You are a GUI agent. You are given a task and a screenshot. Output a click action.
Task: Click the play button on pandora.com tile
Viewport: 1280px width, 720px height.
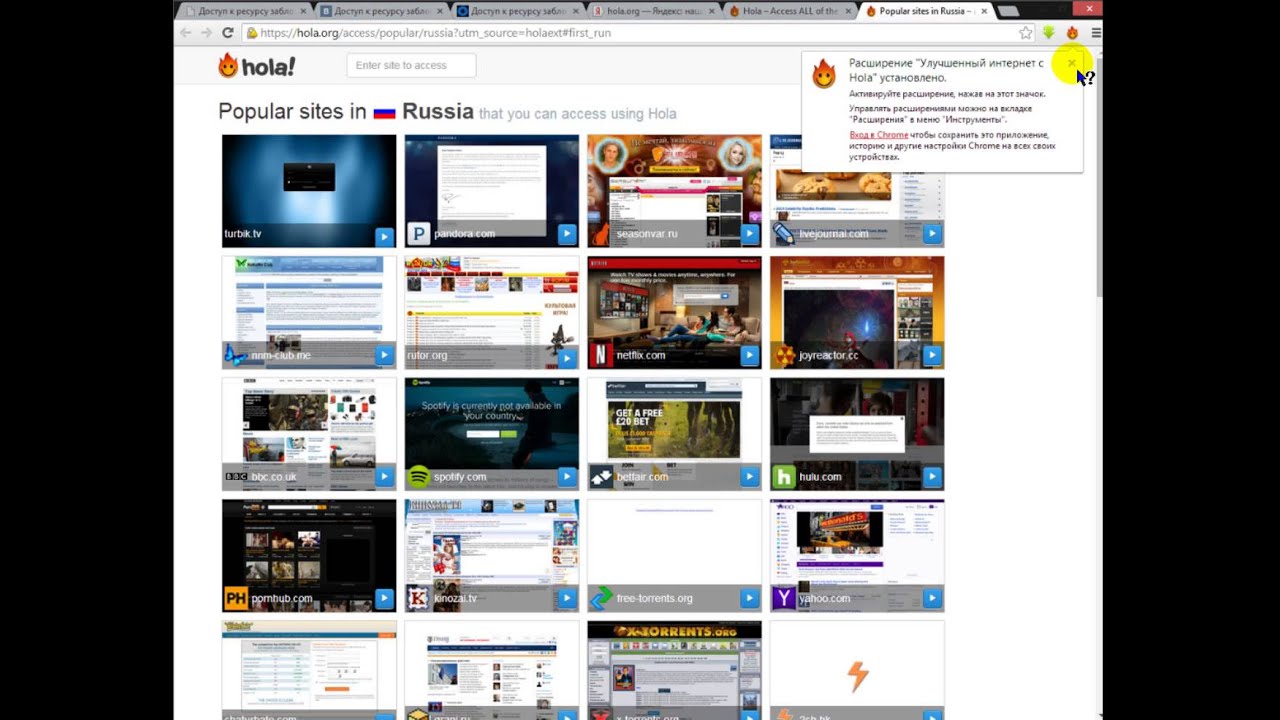click(567, 235)
